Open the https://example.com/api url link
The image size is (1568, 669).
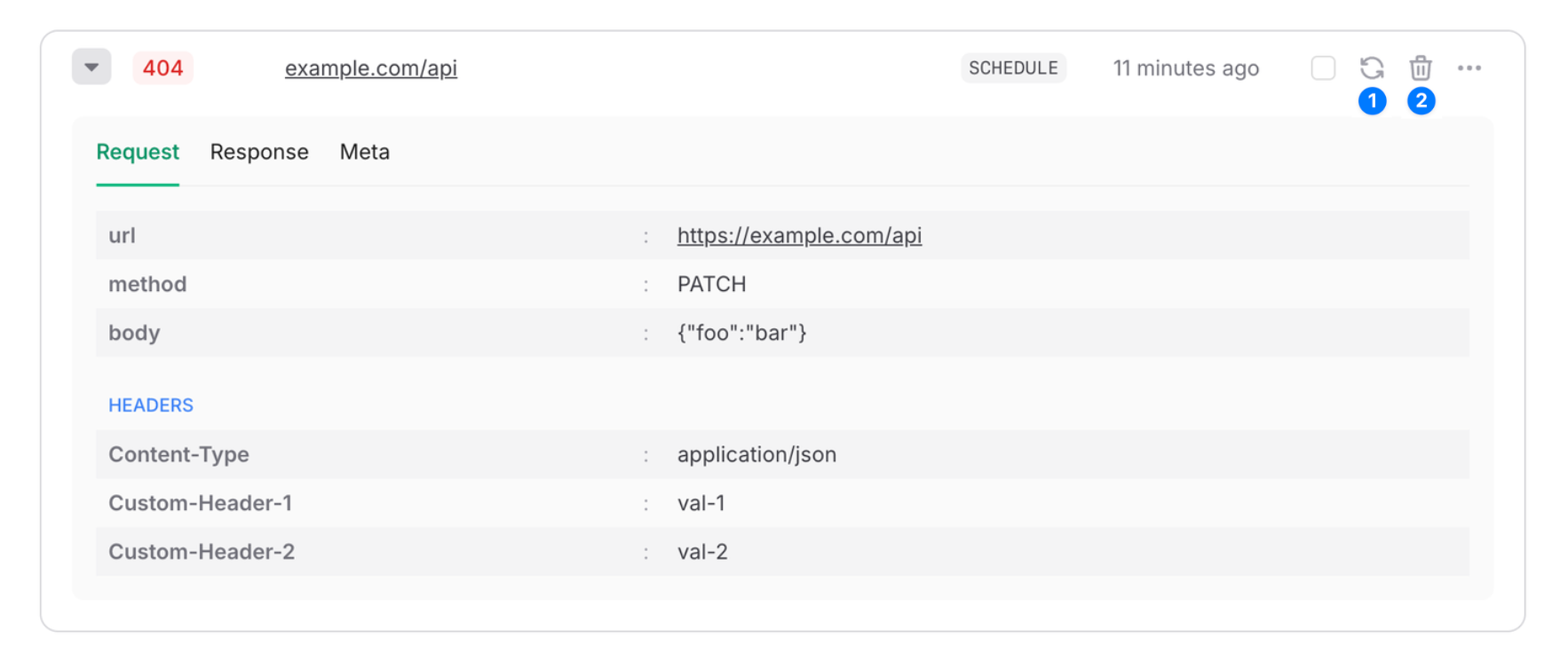coord(799,235)
